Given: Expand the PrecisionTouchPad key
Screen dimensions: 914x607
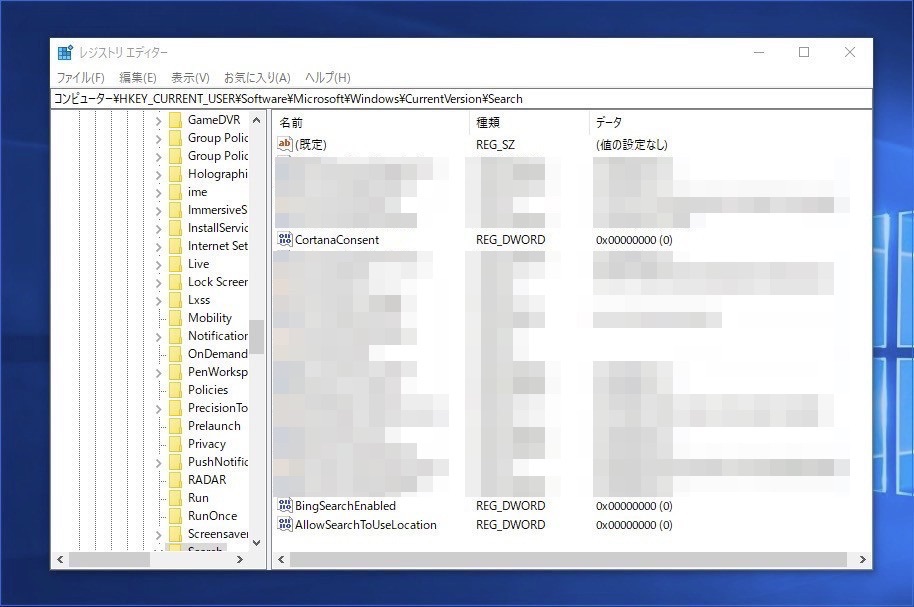Looking at the screenshot, I should tap(159, 409).
